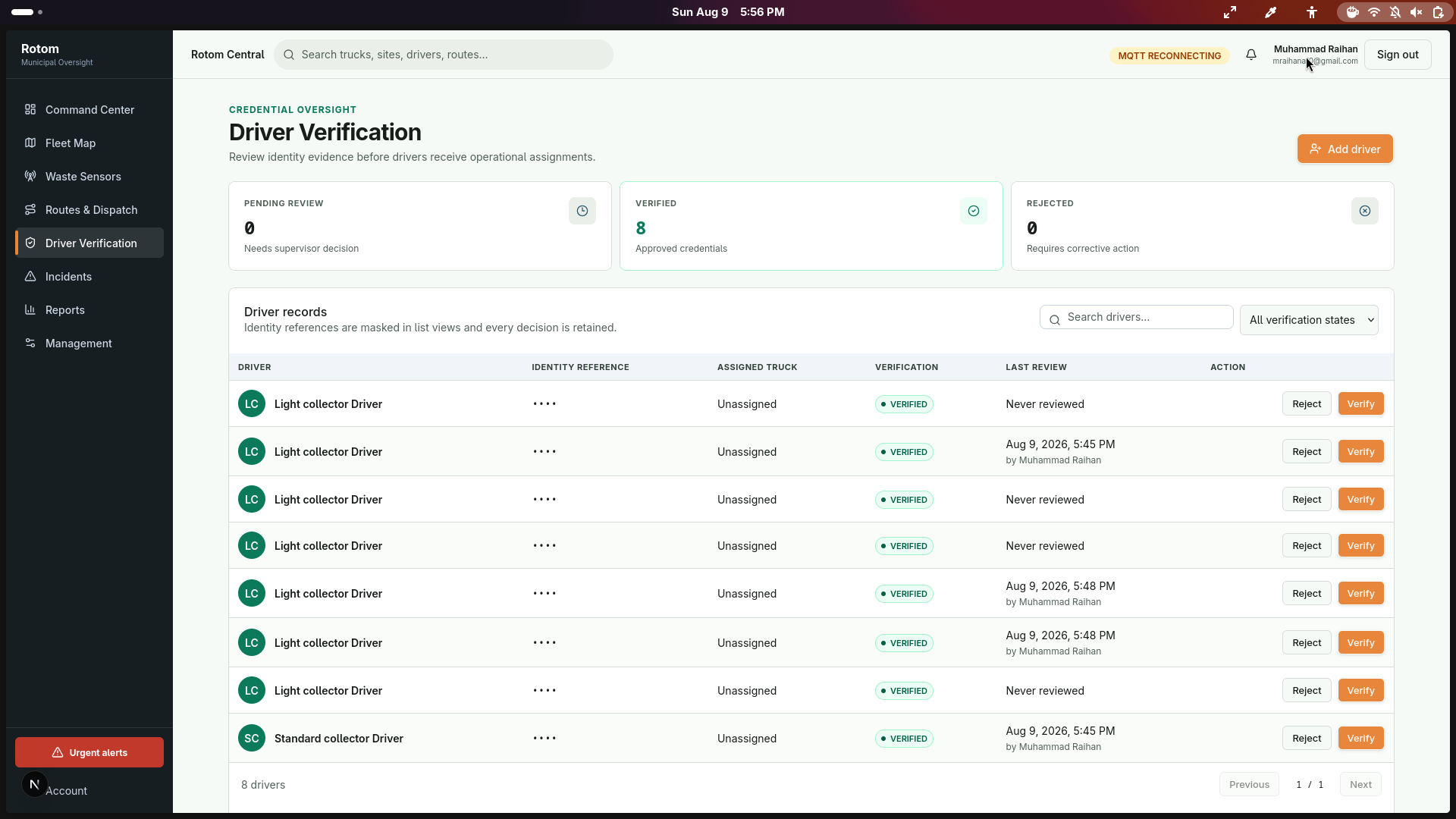Open Fleet Map section

point(89,143)
